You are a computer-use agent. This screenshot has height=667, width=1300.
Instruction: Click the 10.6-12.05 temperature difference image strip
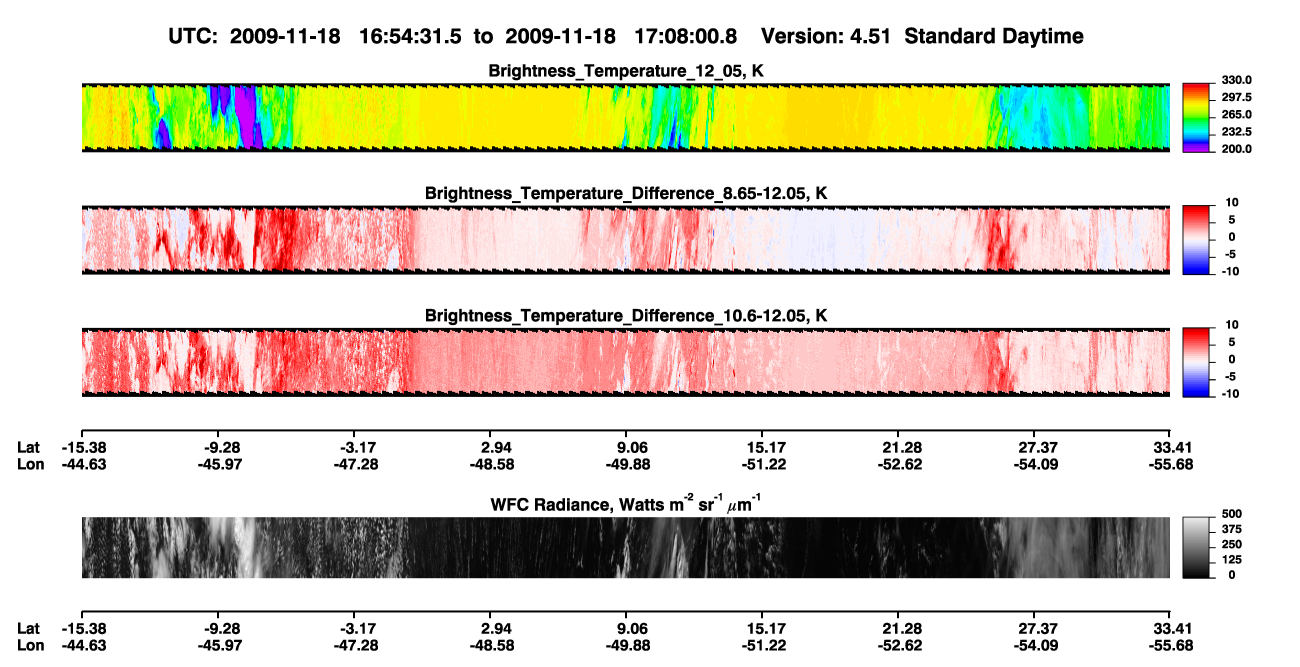[x=625, y=362]
